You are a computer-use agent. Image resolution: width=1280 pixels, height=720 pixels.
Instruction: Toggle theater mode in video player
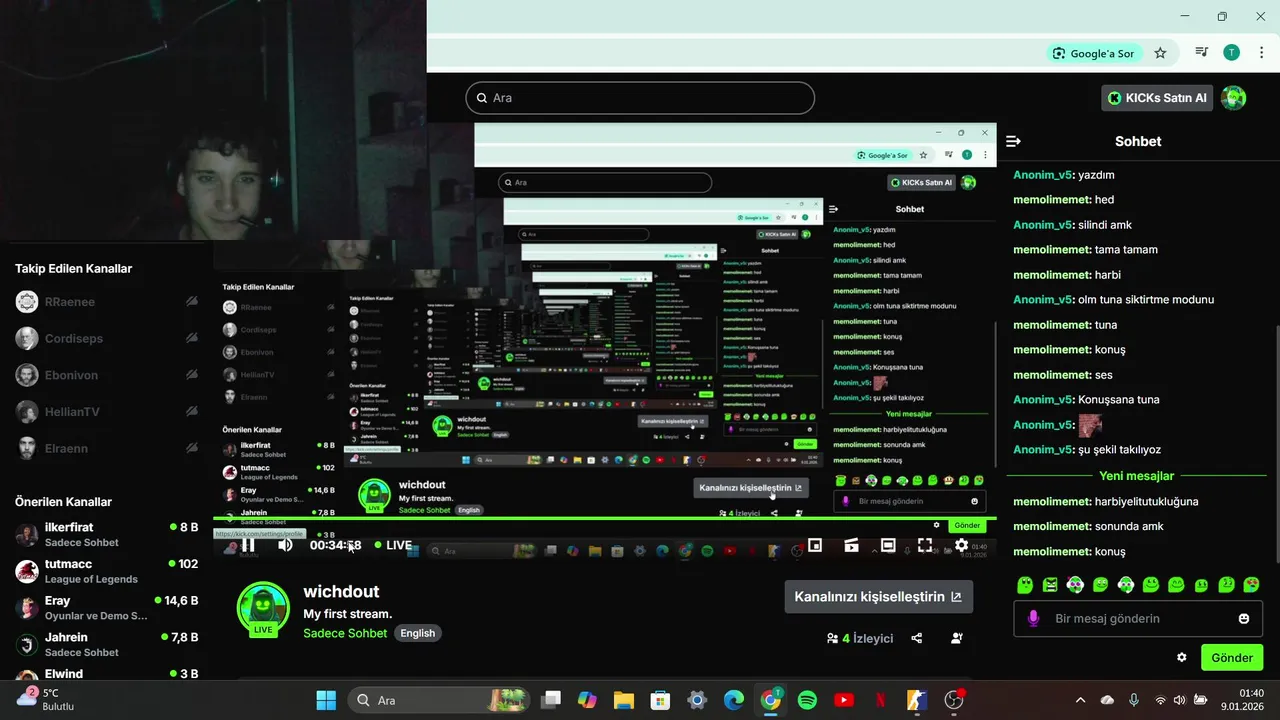pyautogui.click(x=888, y=545)
